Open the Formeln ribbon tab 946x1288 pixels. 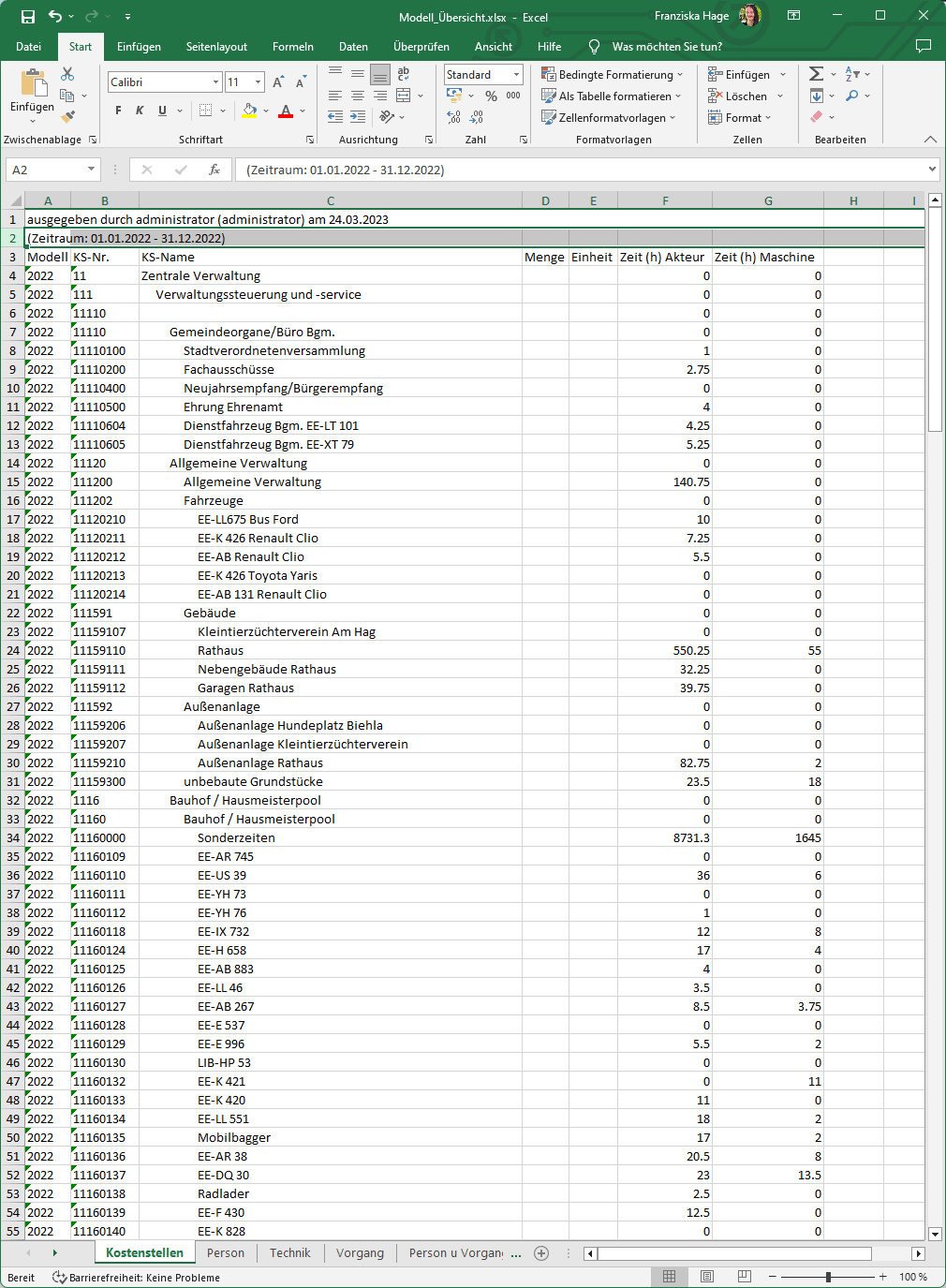coord(292,47)
